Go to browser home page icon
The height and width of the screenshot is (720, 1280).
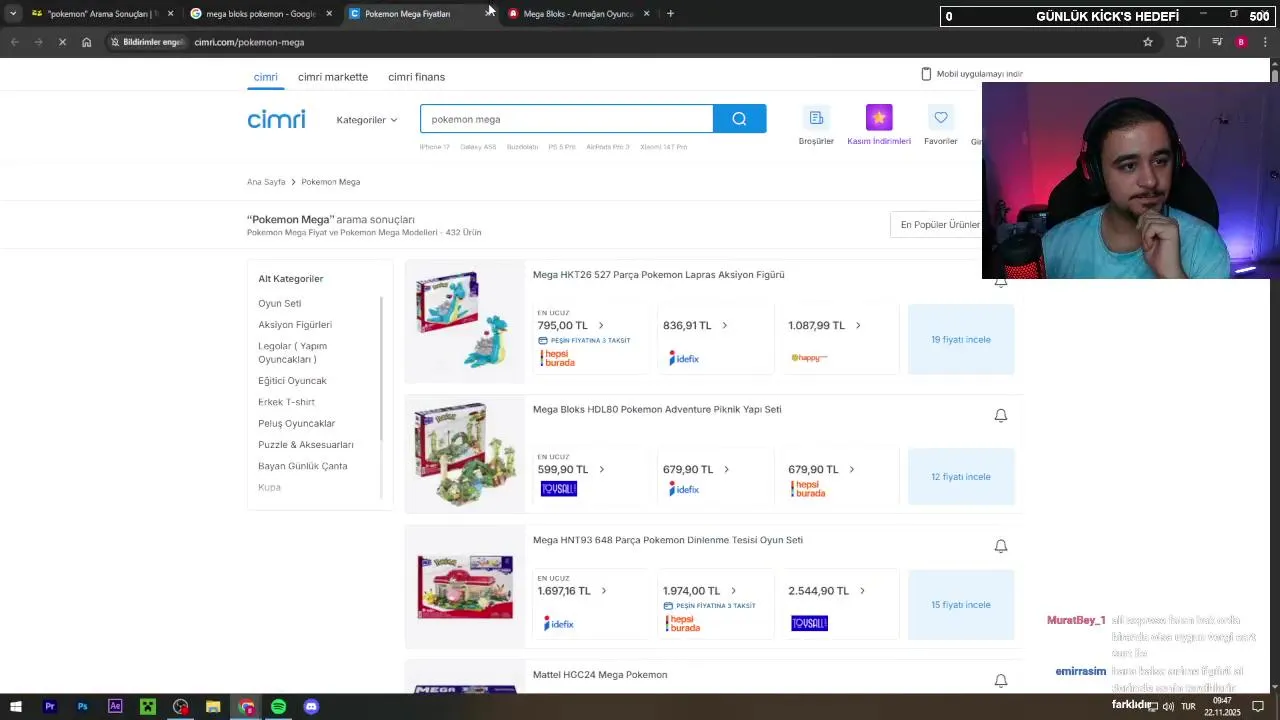87,42
